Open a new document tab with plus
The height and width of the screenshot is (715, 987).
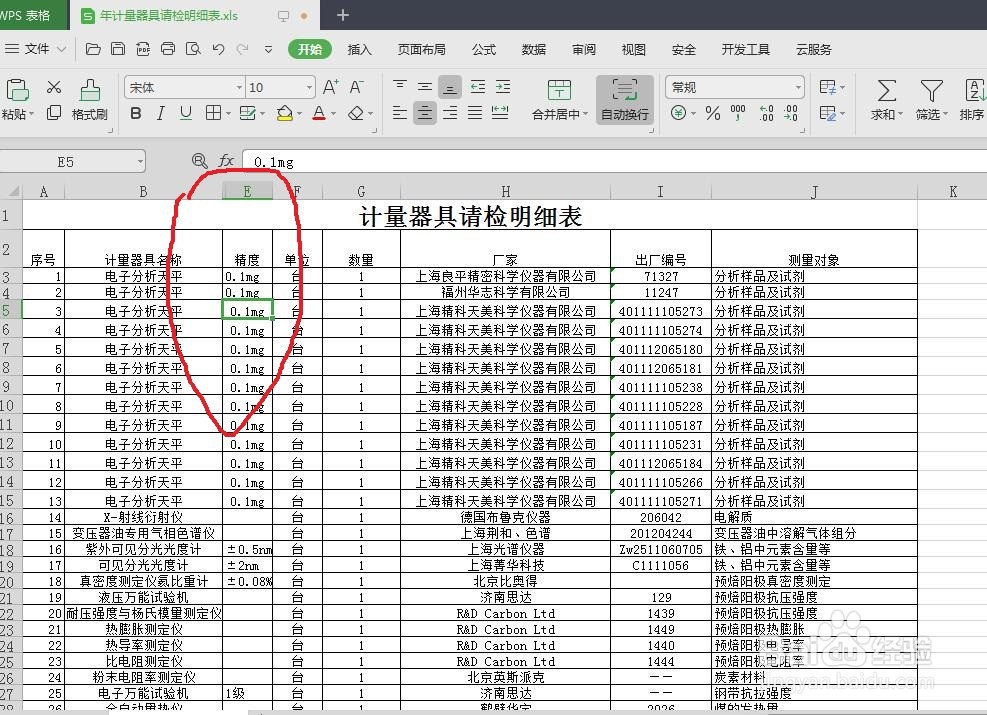pos(342,15)
